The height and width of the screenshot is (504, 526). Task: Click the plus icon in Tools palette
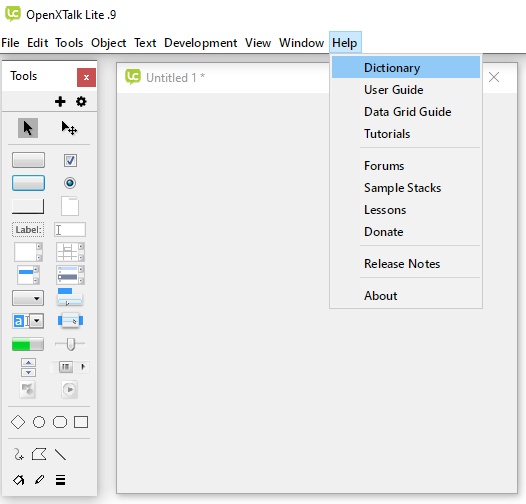click(60, 101)
